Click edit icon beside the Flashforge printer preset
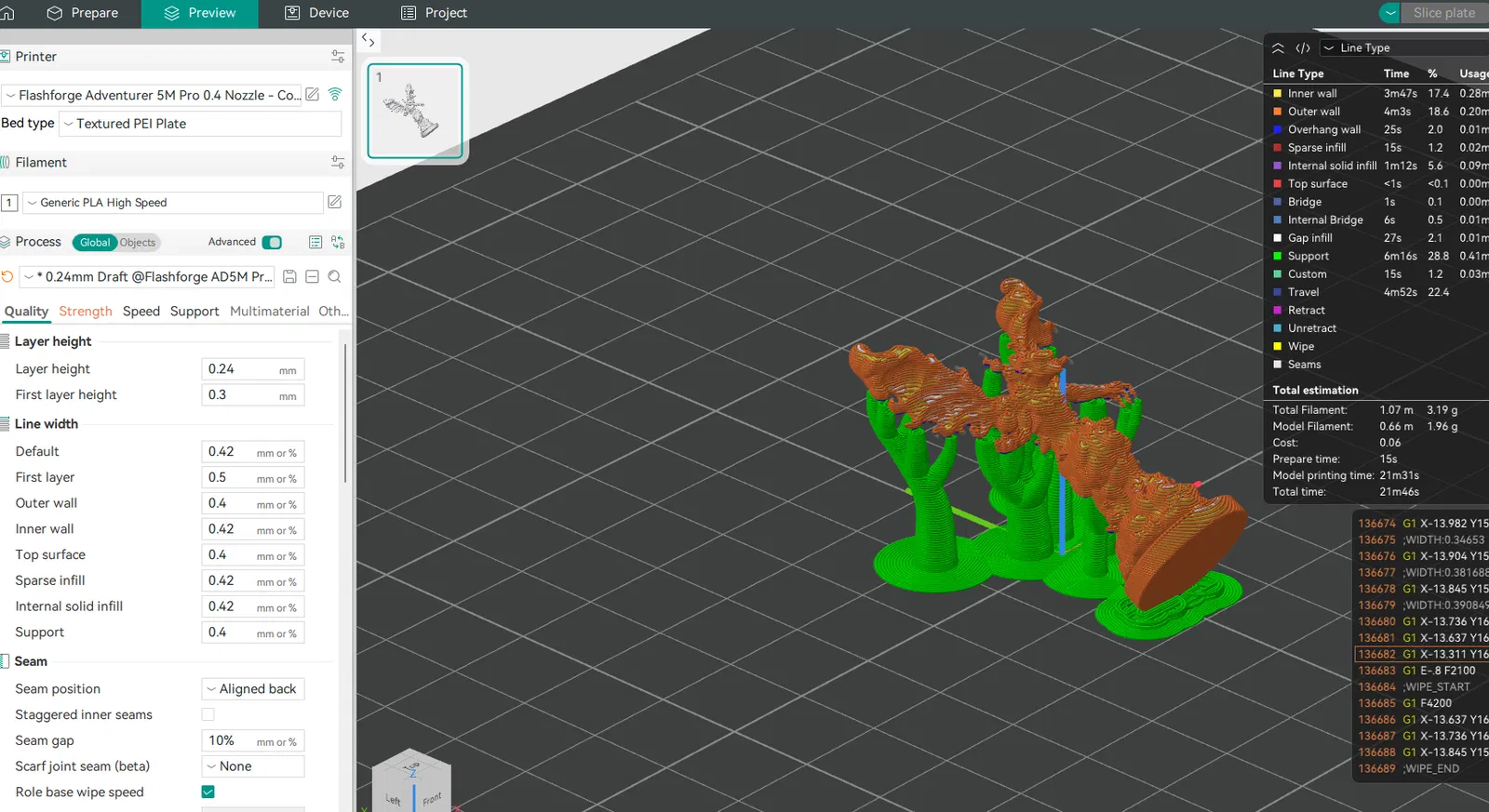Screen dimensions: 1489x812 (x=313, y=95)
